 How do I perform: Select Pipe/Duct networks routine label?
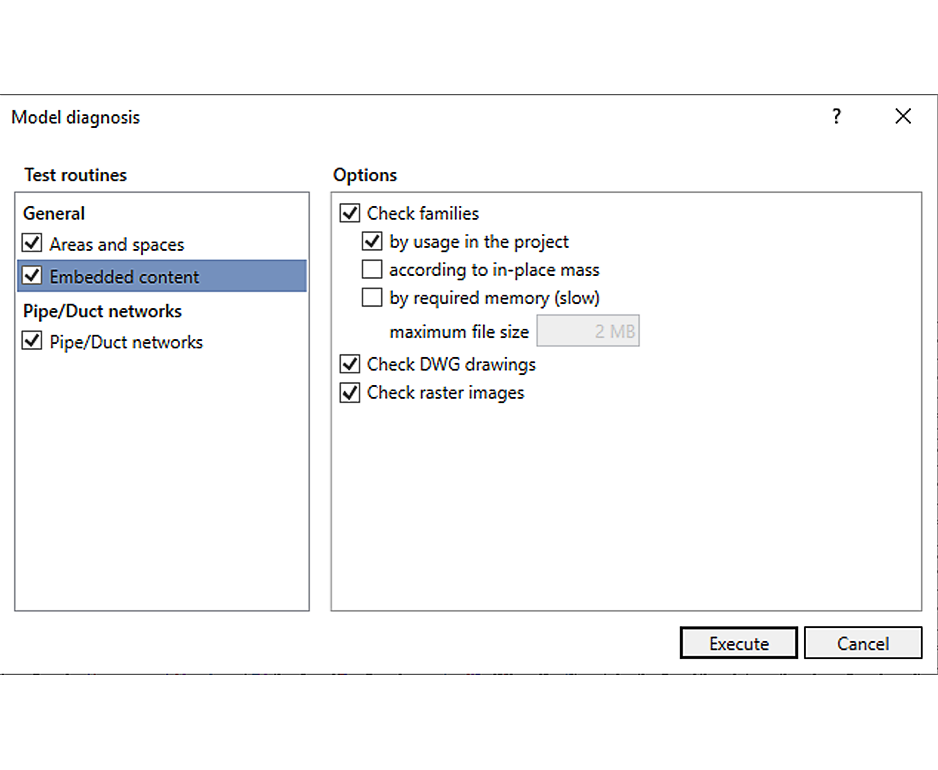coord(126,342)
